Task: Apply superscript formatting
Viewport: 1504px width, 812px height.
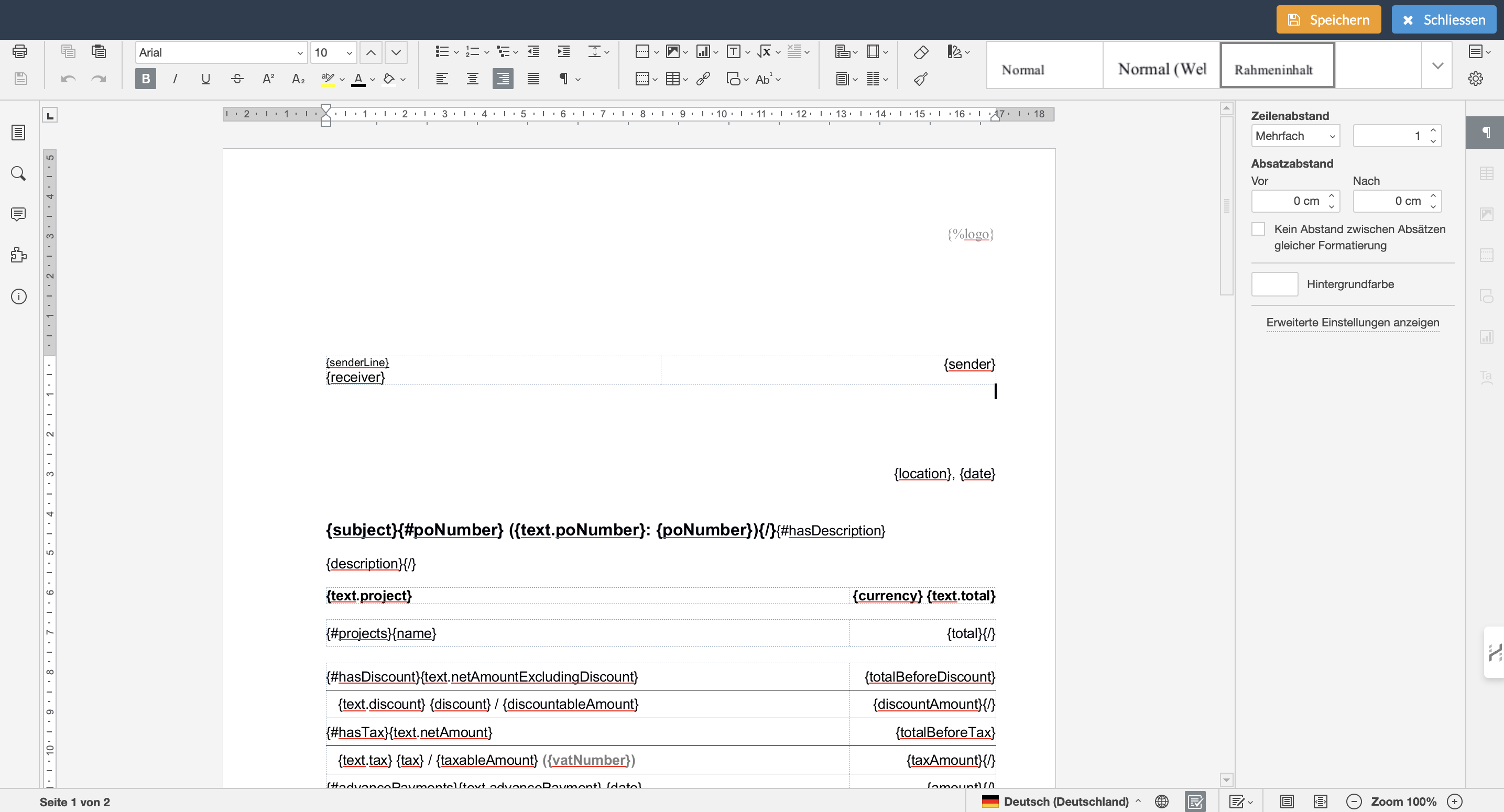Action: (268, 79)
